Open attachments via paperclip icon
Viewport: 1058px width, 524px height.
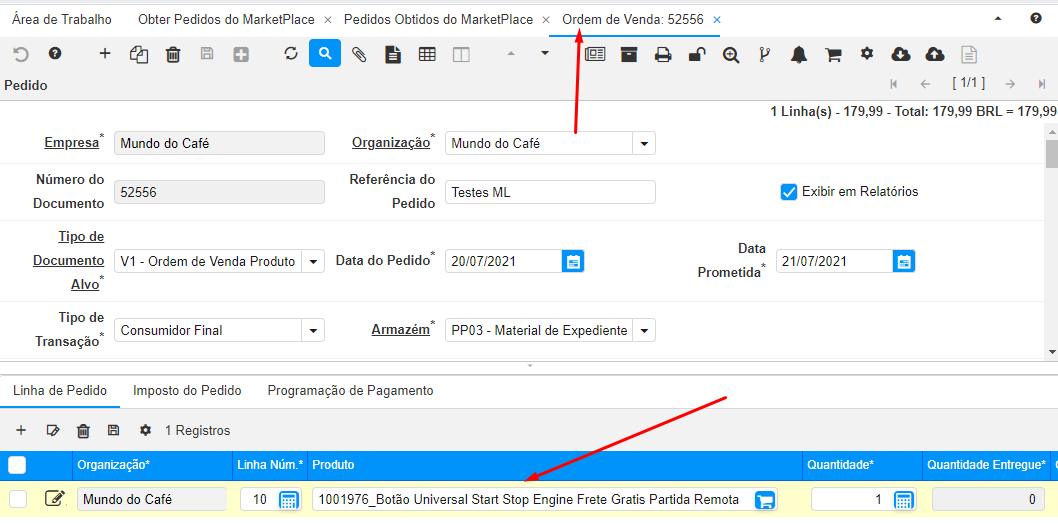[x=360, y=54]
